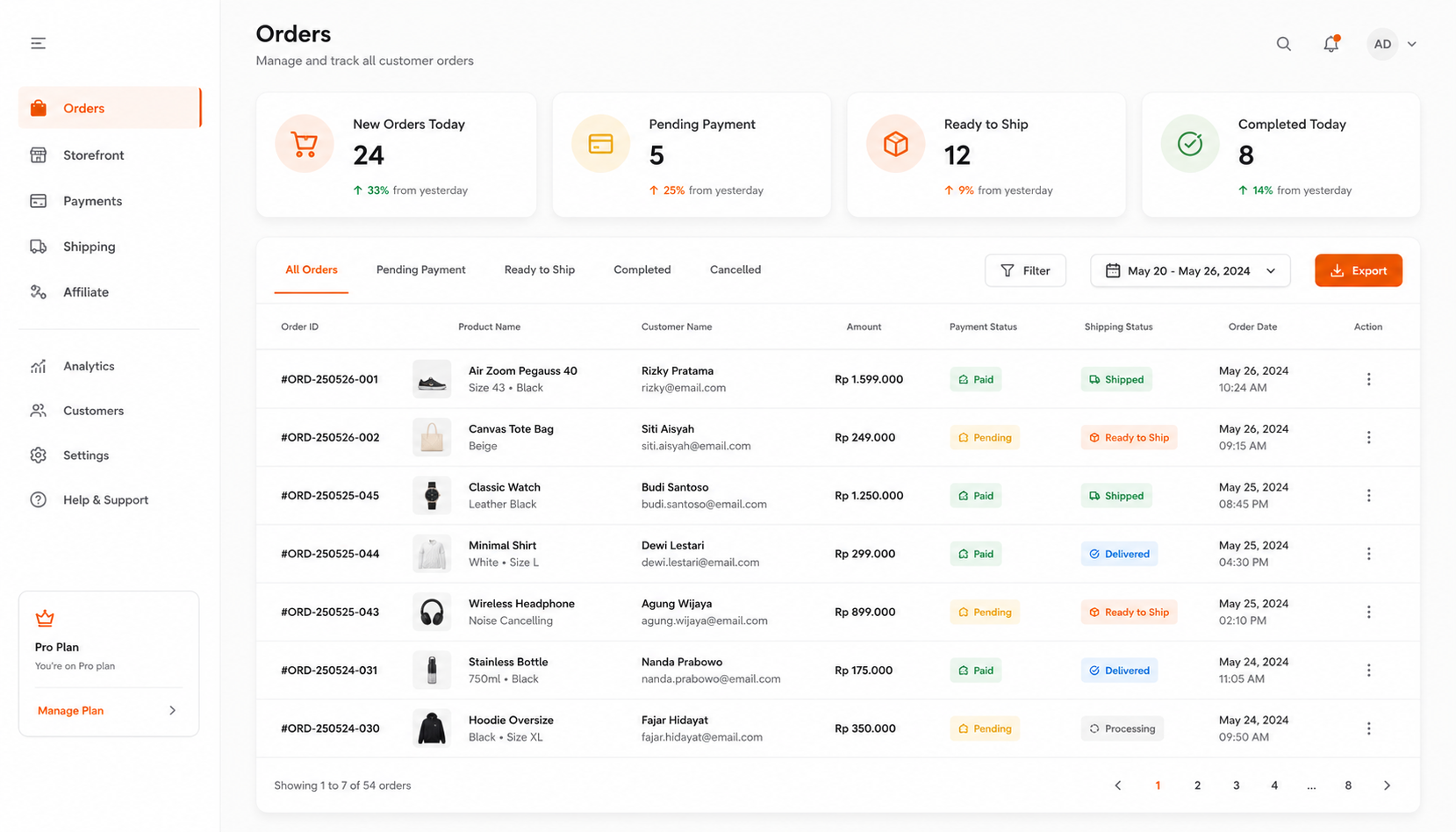The height and width of the screenshot is (832, 1456).
Task: Open actions menu for order #ORD-250524-031
Action: pyautogui.click(x=1368, y=671)
